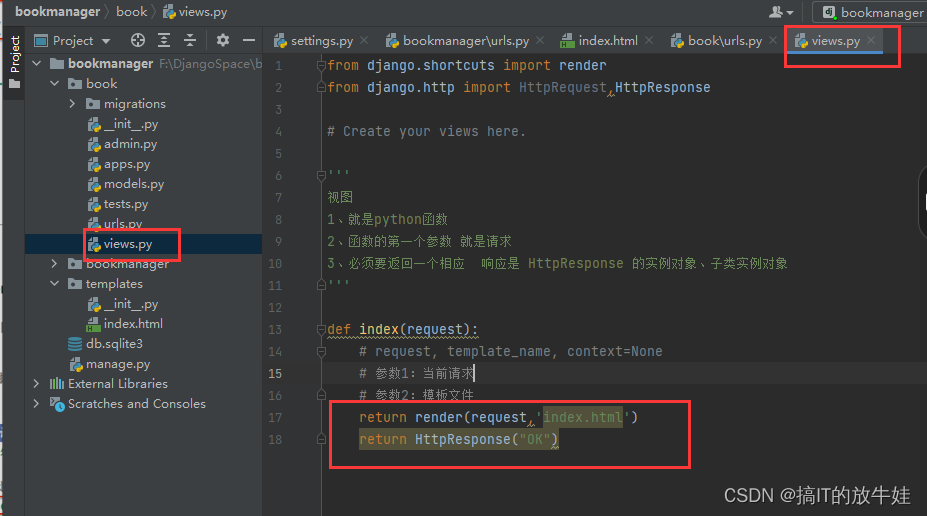Open admin.py in project tree

click(x=122, y=144)
